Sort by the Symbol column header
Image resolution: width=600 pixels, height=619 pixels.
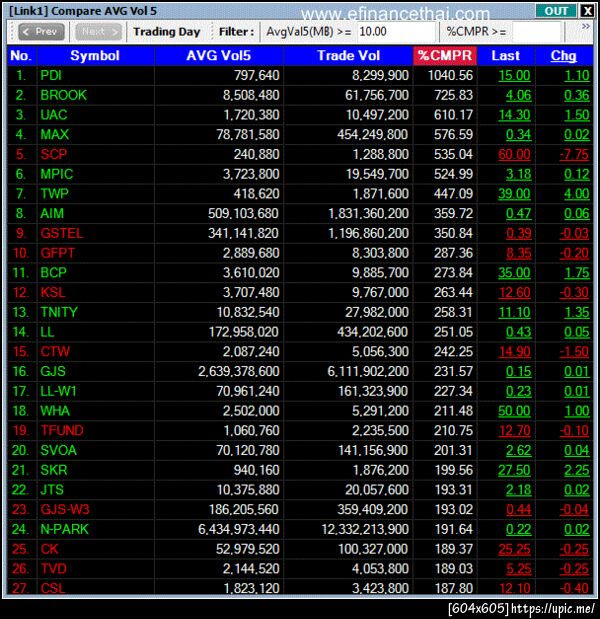(x=95, y=56)
